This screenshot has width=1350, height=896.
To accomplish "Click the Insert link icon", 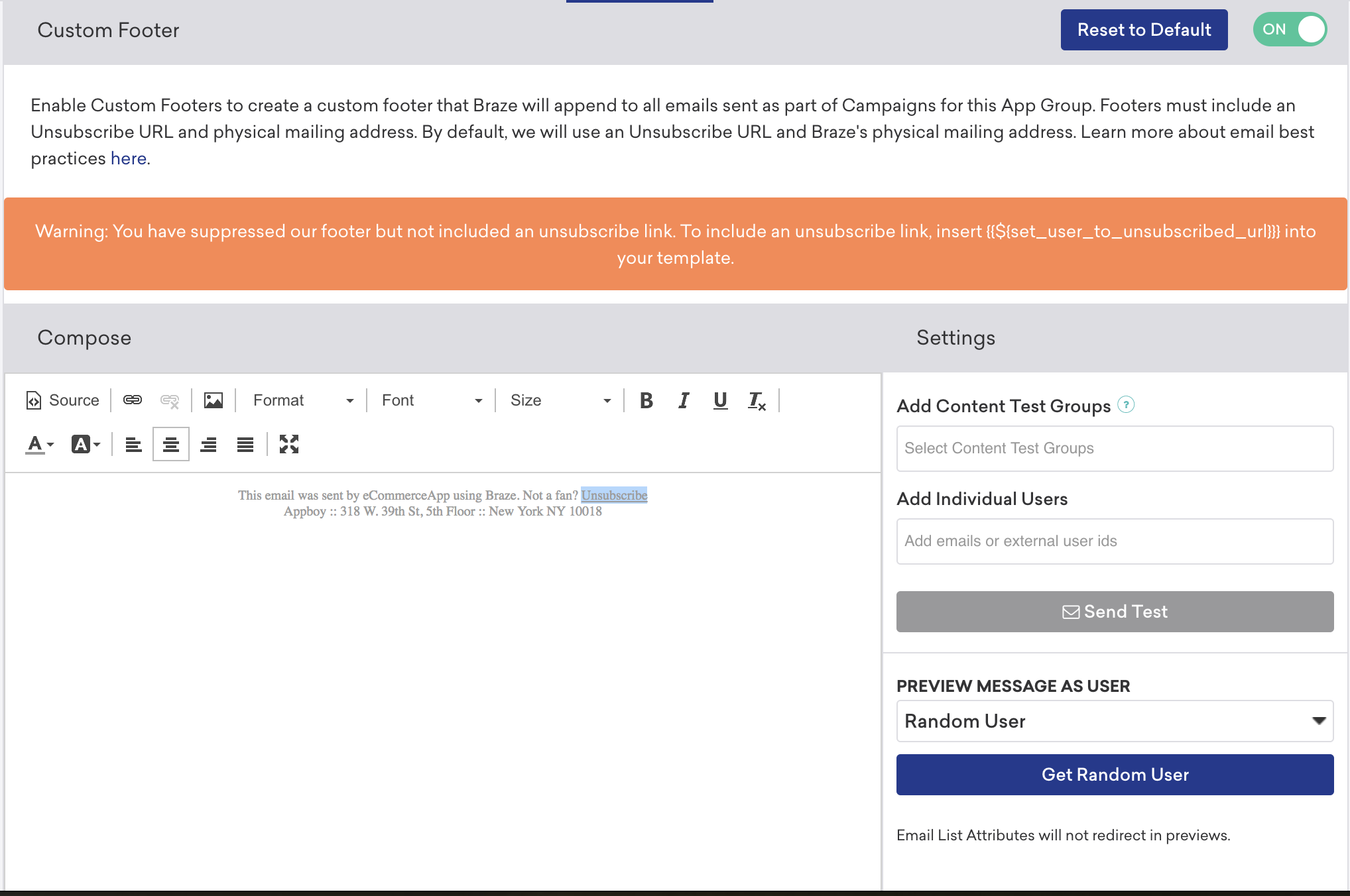I will tap(132, 399).
